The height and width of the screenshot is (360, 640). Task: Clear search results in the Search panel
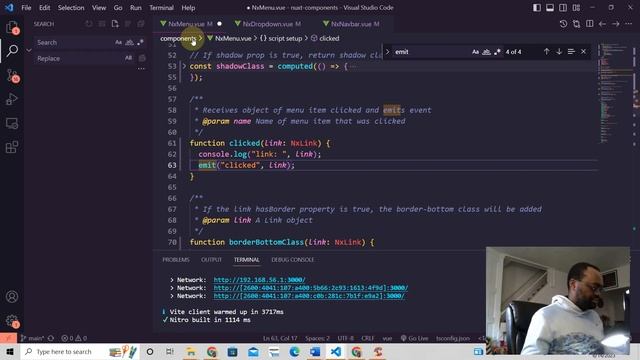(102, 24)
